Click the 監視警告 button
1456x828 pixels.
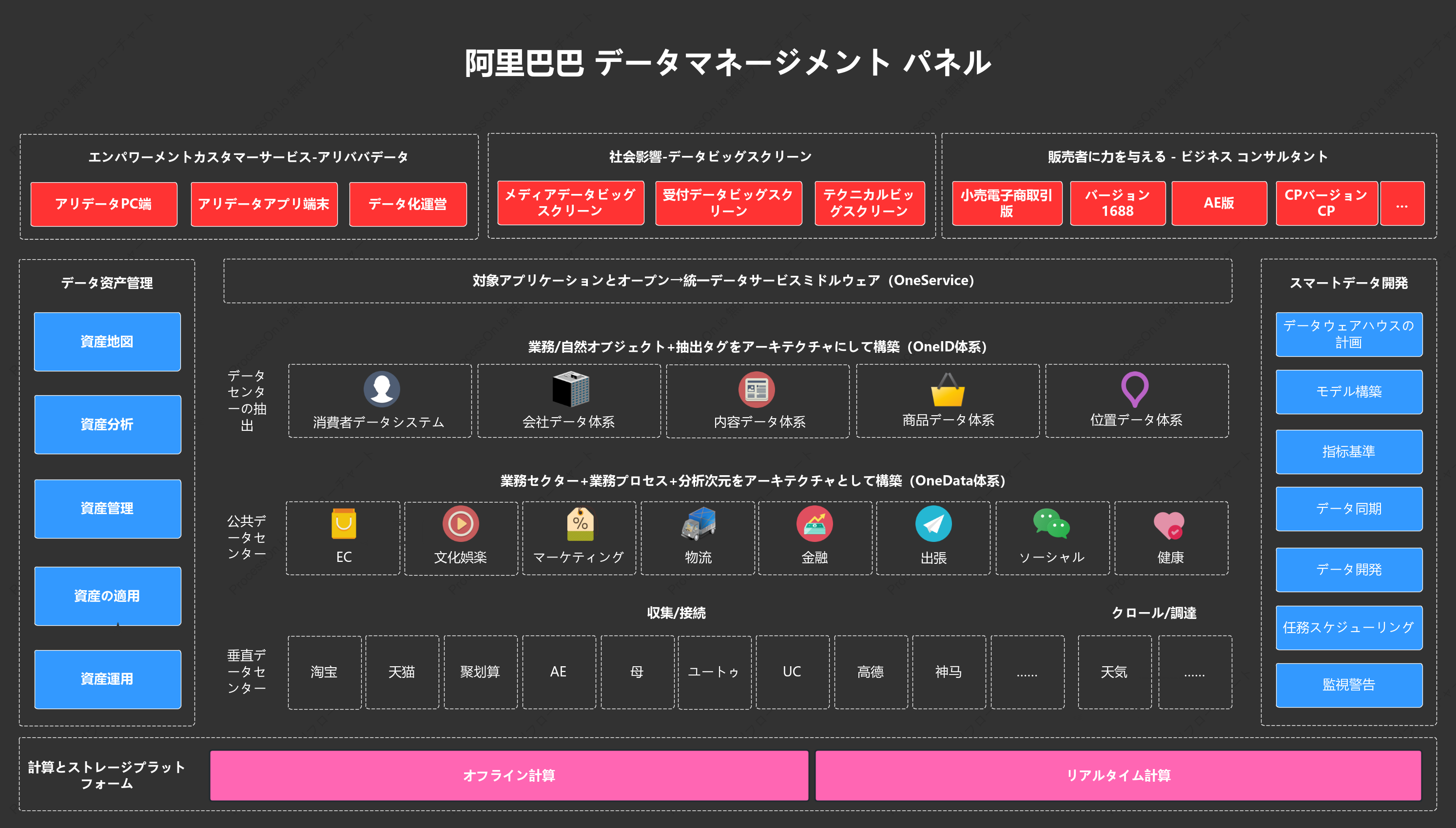[1349, 685]
